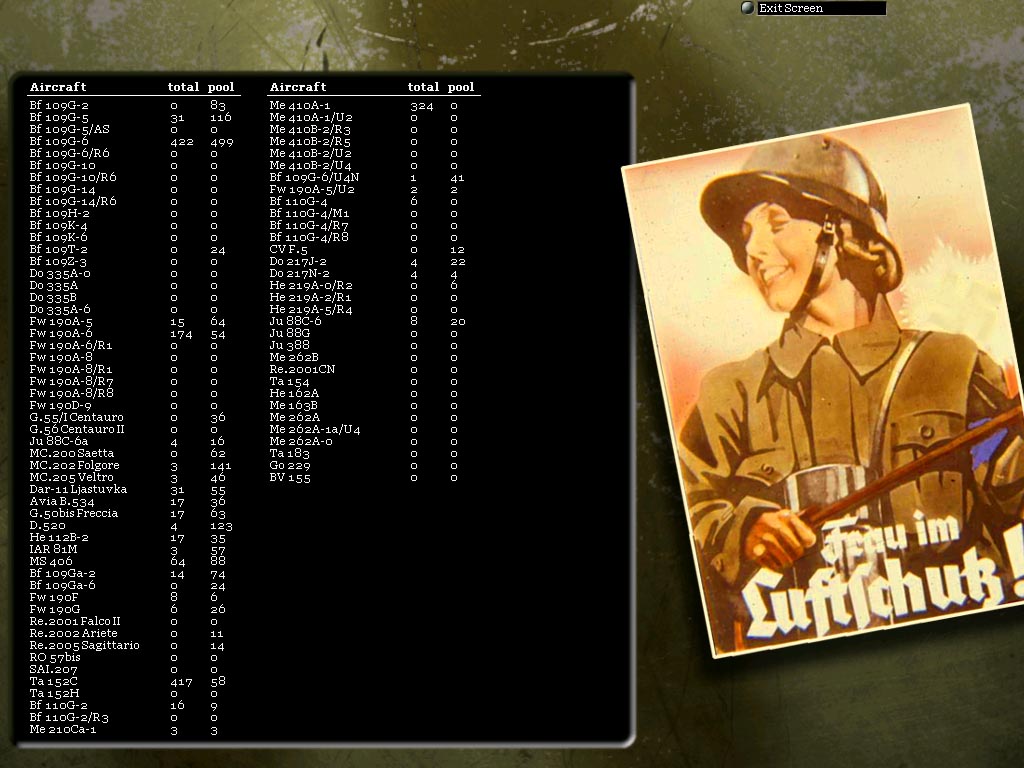Select the BV 155 aircraft row
The width and height of the screenshot is (1024, 768).
click(x=373, y=477)
